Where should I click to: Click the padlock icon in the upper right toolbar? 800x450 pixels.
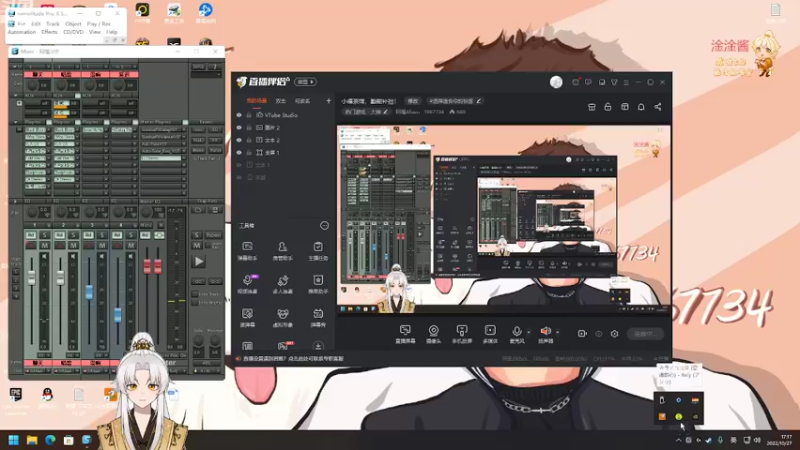tap(608, 107)
